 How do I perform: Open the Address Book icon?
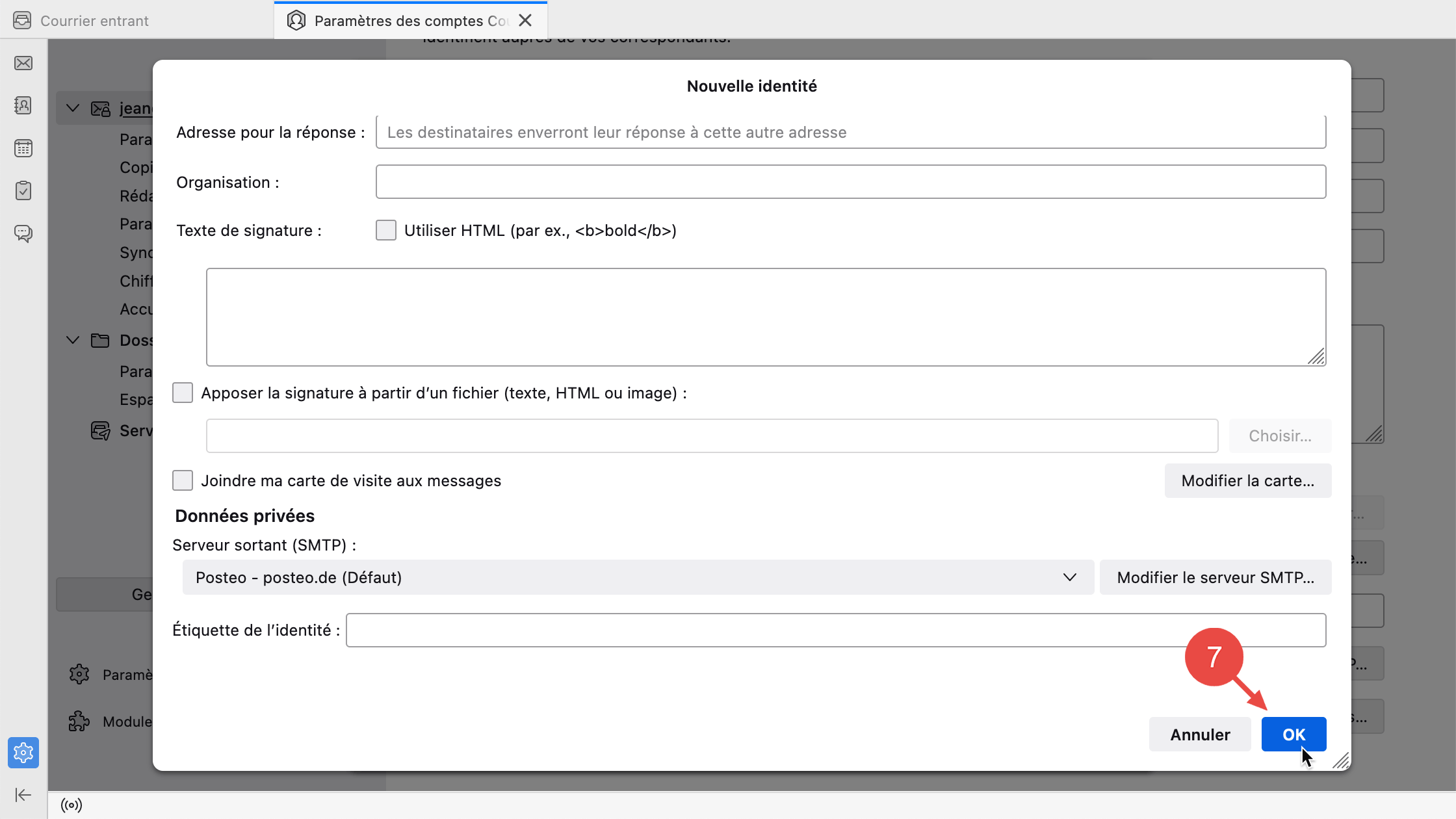pos(23,105)
